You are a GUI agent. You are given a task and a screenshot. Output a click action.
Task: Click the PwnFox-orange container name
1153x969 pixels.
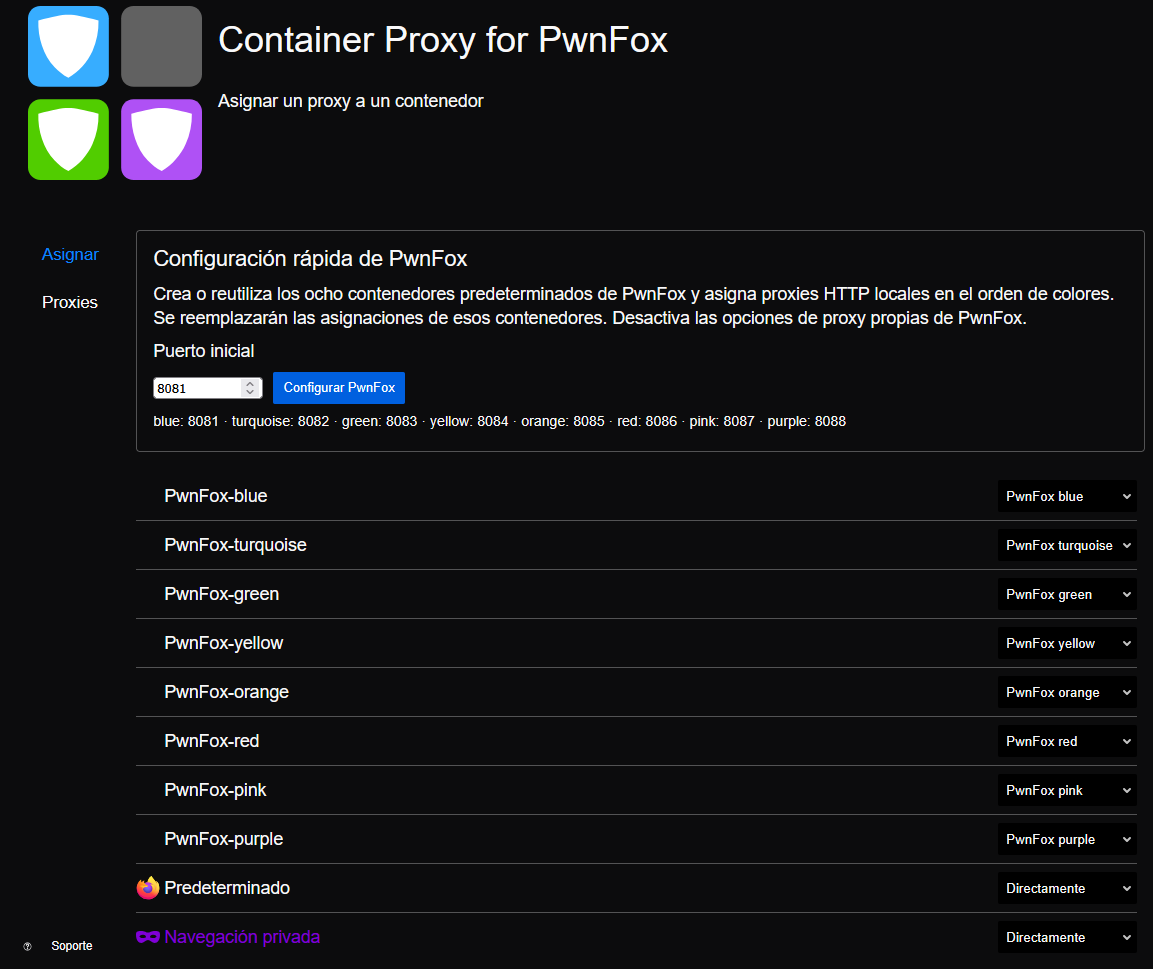tap(226, 692)
